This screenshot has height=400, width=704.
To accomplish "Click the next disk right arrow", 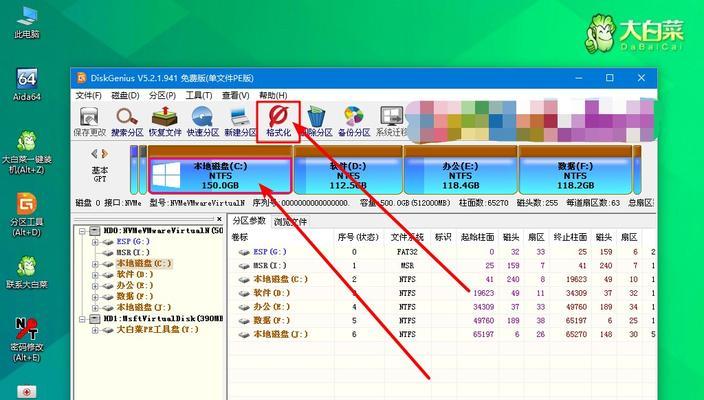I will 105,154.
